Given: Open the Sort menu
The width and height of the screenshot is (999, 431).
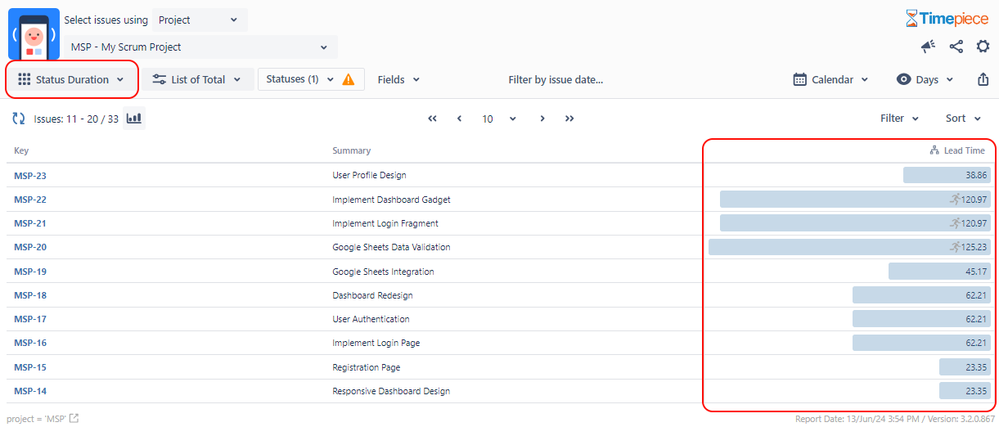Looking at the screenshot, I should 963,119.
